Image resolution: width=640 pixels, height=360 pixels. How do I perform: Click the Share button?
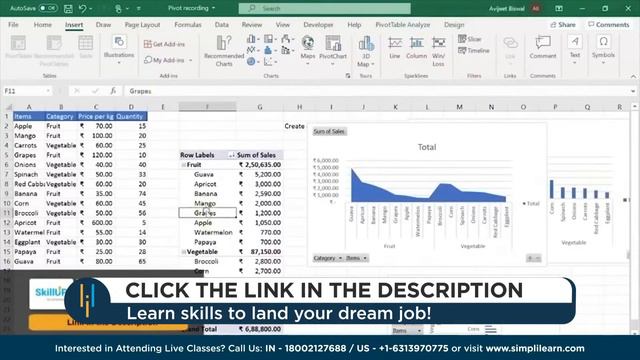pyautogui.click(x=563, y=25)
